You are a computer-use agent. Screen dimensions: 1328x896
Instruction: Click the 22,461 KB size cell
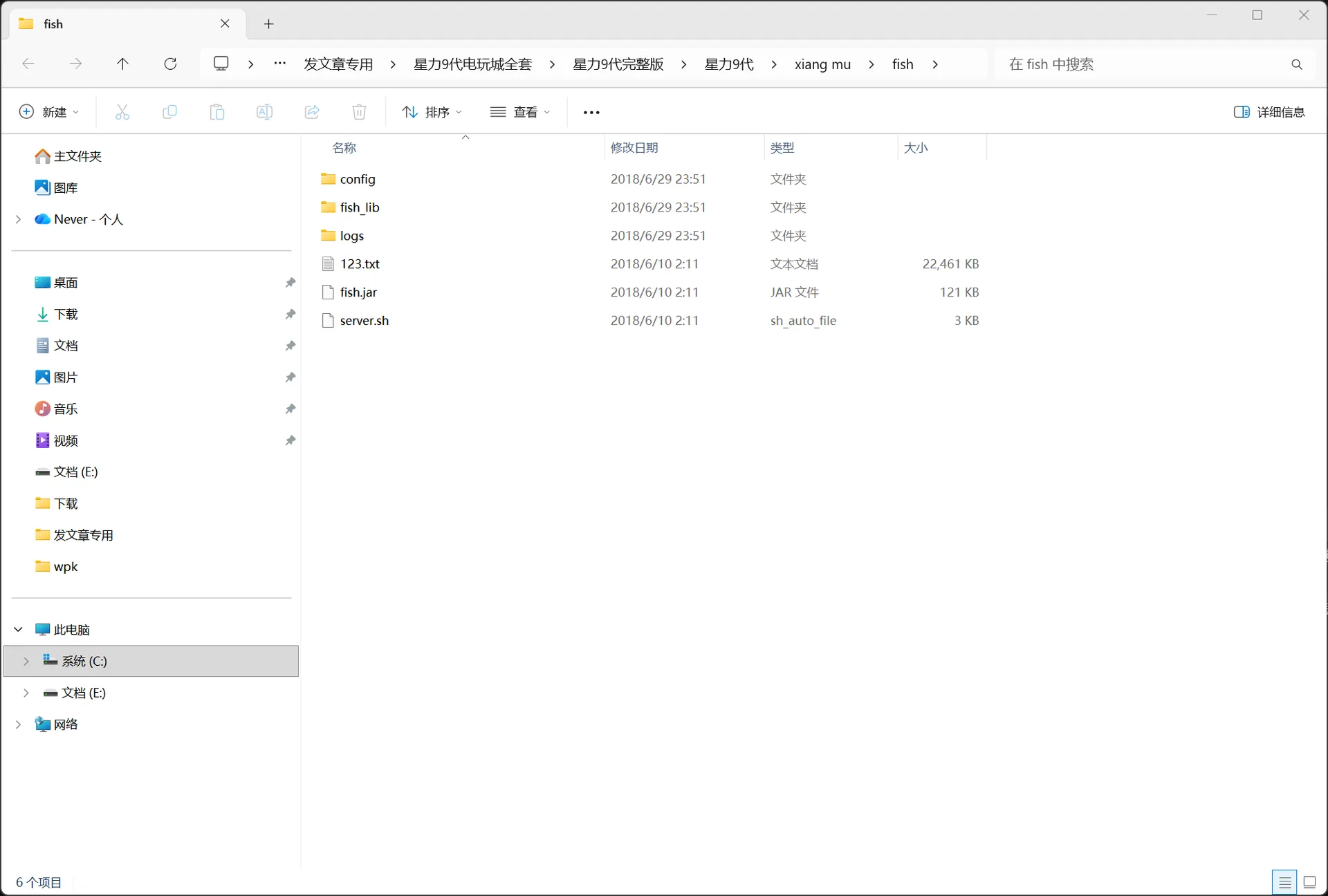(950, 264)
